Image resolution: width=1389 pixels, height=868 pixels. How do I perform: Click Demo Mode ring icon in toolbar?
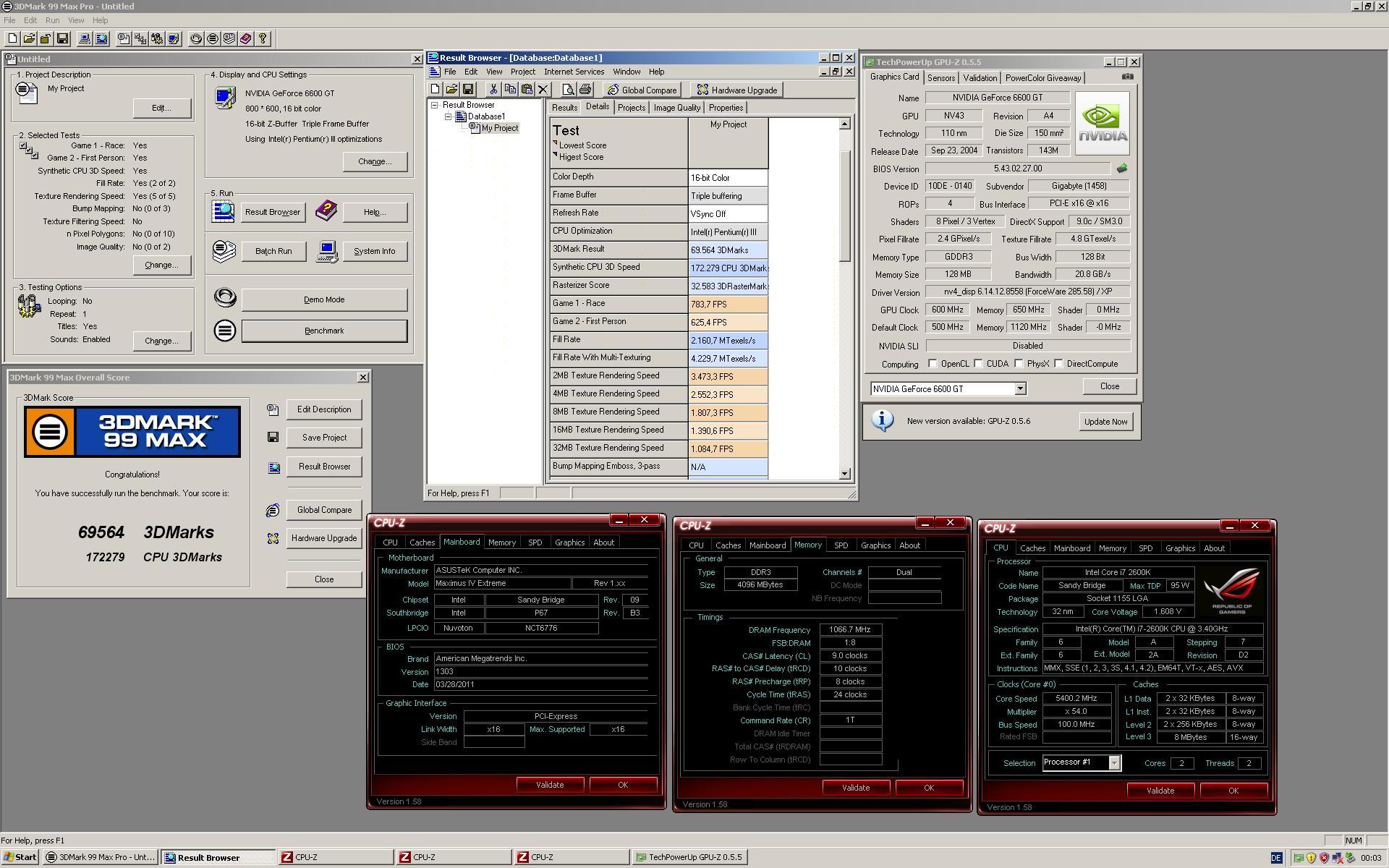tap(196, 39)
